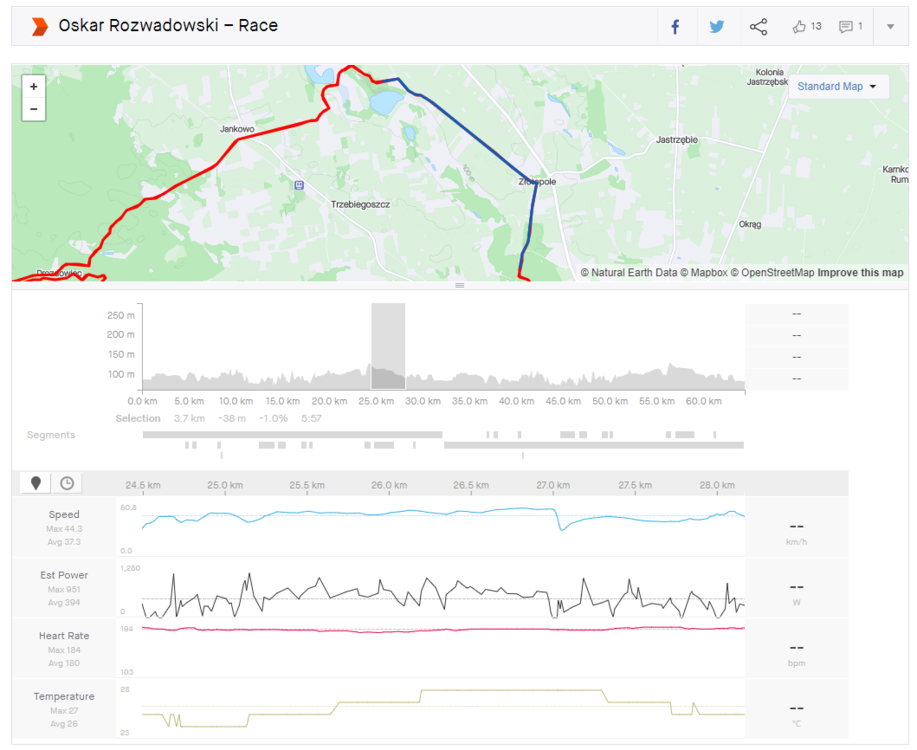Image resolution: width=917 pixels, height=750 pixels.
Task: Click the highlighted elevation selection region
Action: coord(388,346)
